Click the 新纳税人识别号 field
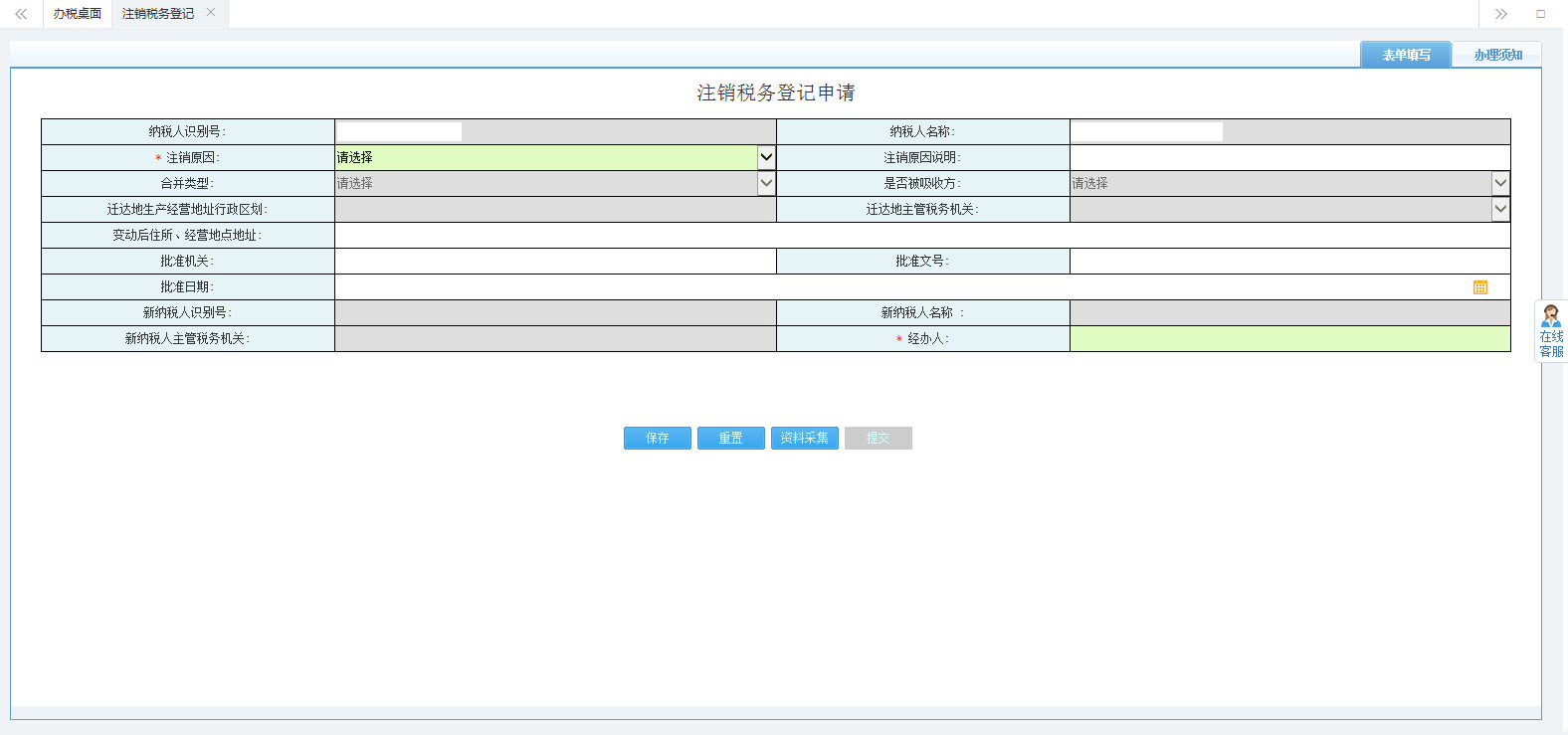The image size is (1568, 735). [x=555, y=312]
